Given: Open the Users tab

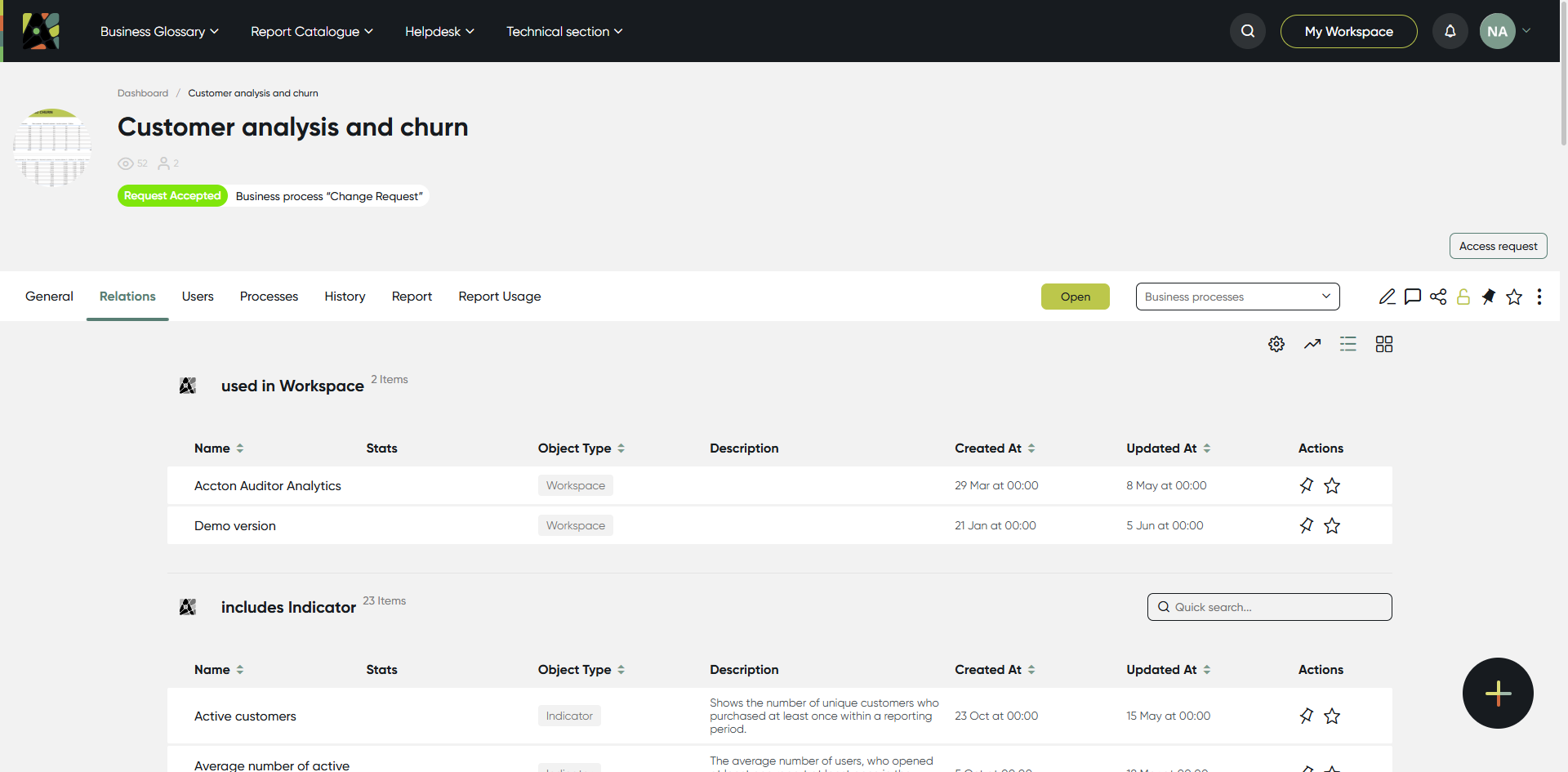Looking at the screenshot, I should coord(198,297).
